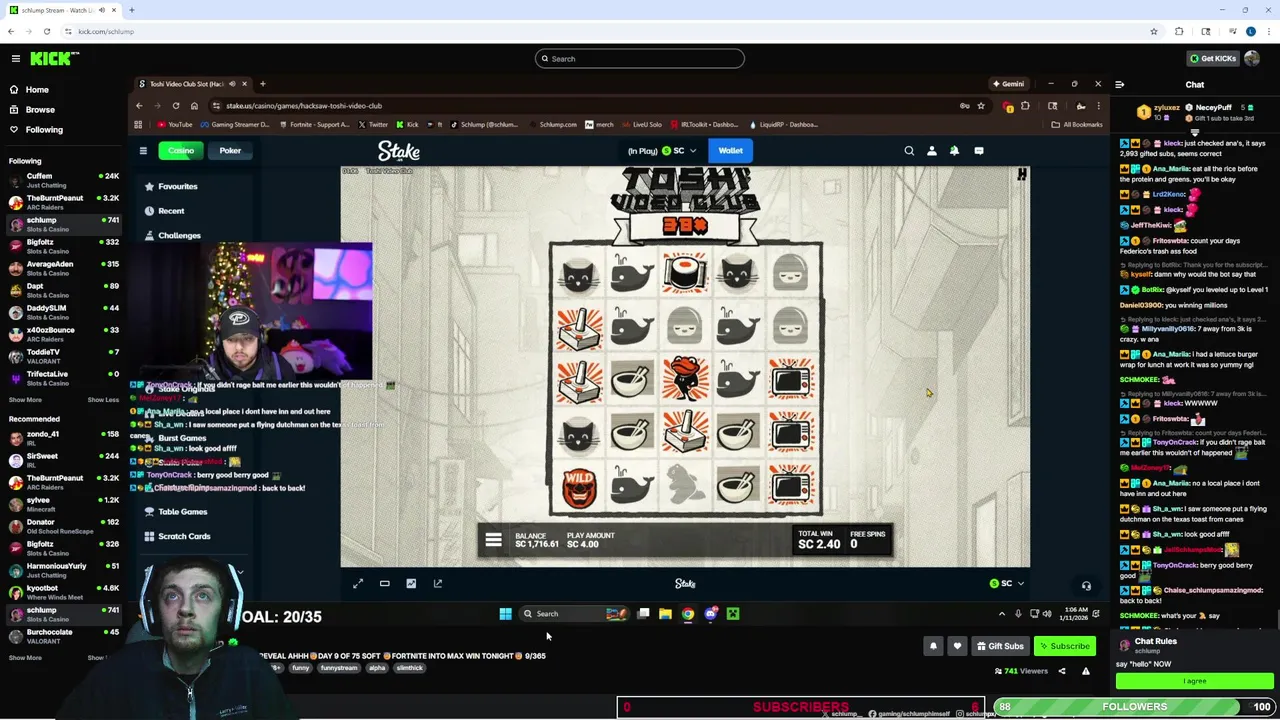Pop out game with popout icon
Screen dimensions: 1280x720
point(437,584)
